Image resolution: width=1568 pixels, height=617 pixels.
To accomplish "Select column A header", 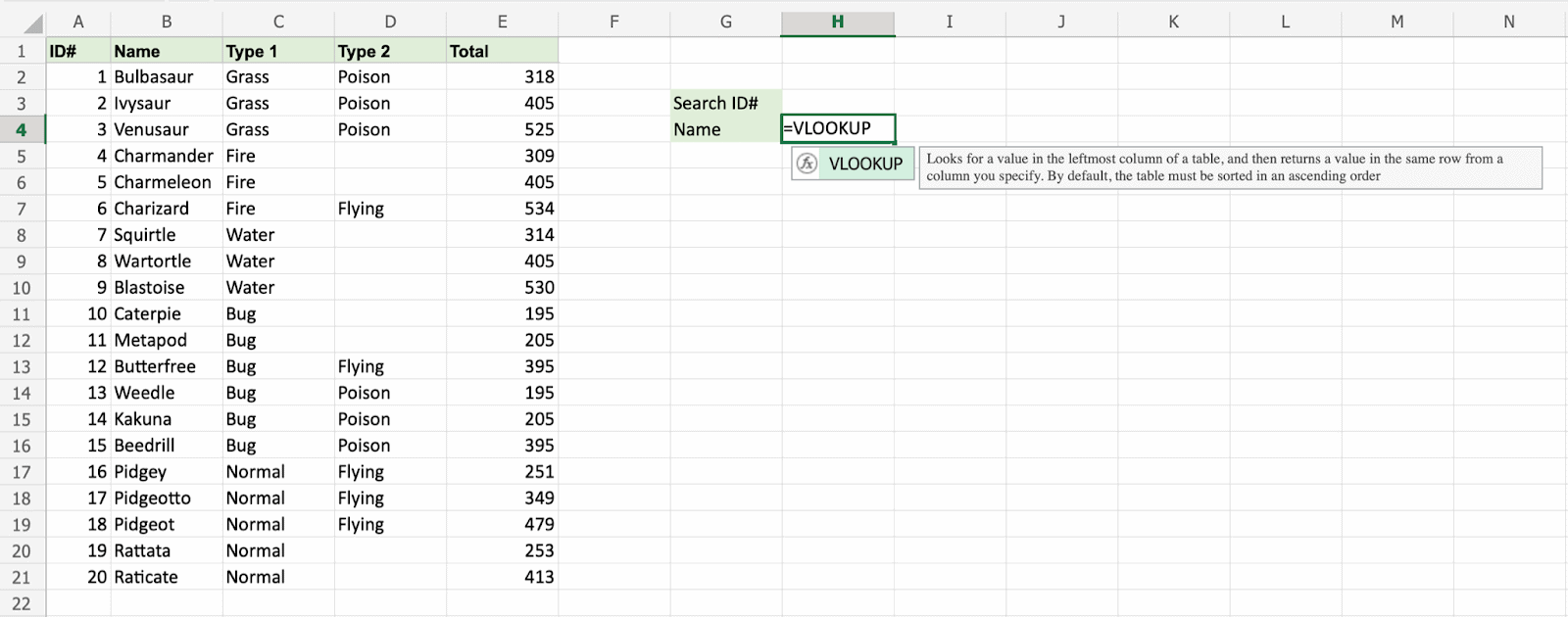I will (78, 22).
